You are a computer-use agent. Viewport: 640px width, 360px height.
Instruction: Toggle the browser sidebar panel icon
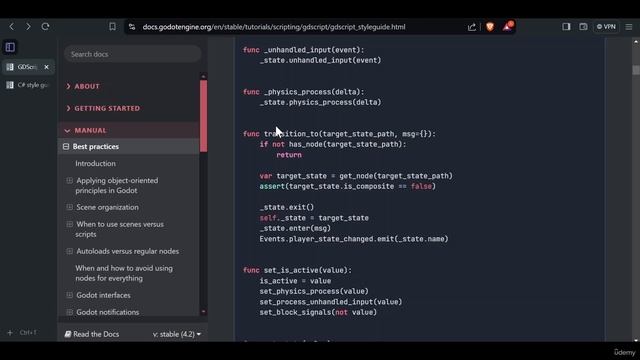click(x=566, y=27)
